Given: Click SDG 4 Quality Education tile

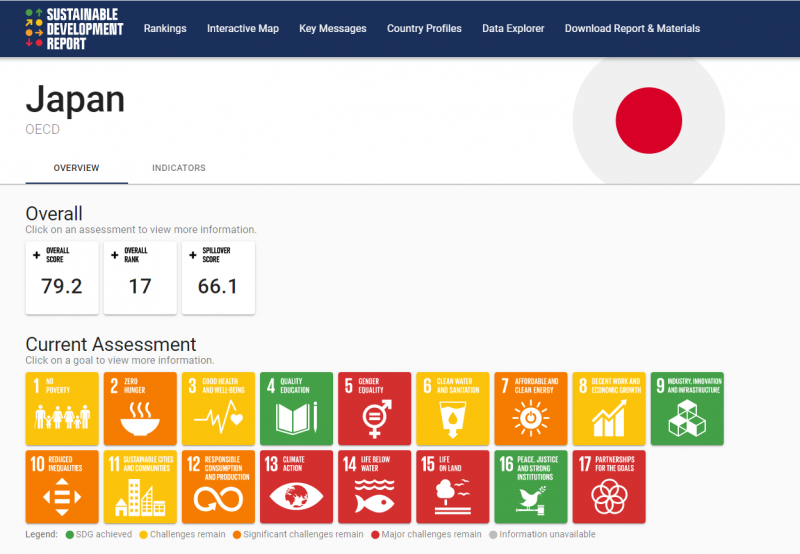Looking at the screenshot, I should (x=296, y=409).
